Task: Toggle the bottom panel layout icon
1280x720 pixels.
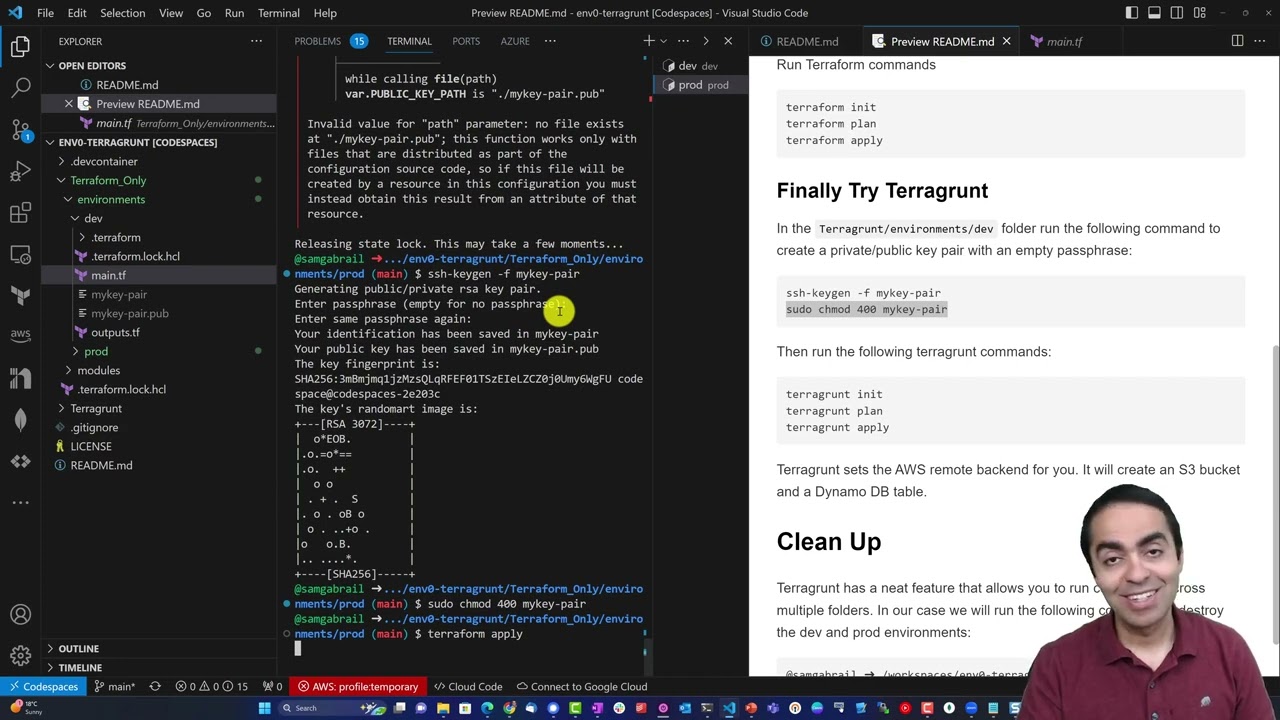Action: (x=1154, y=13)
